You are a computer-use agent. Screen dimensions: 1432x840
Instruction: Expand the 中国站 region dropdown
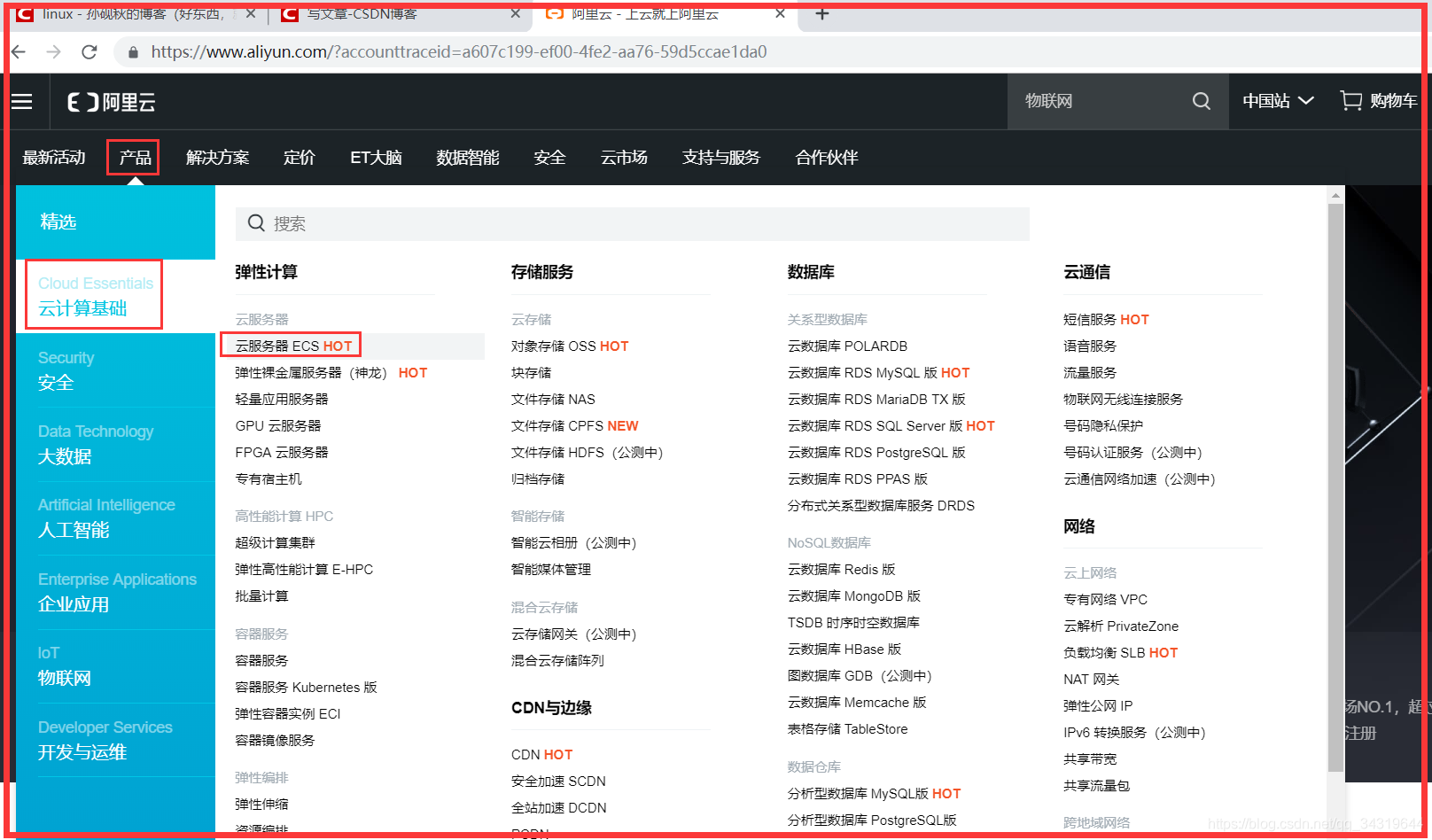1278,101
